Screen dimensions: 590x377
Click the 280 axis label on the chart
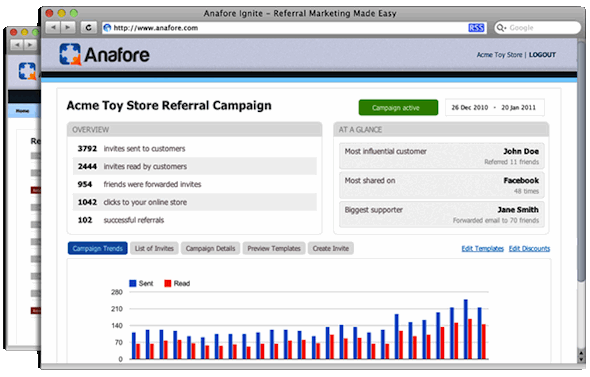pos(117,292)
